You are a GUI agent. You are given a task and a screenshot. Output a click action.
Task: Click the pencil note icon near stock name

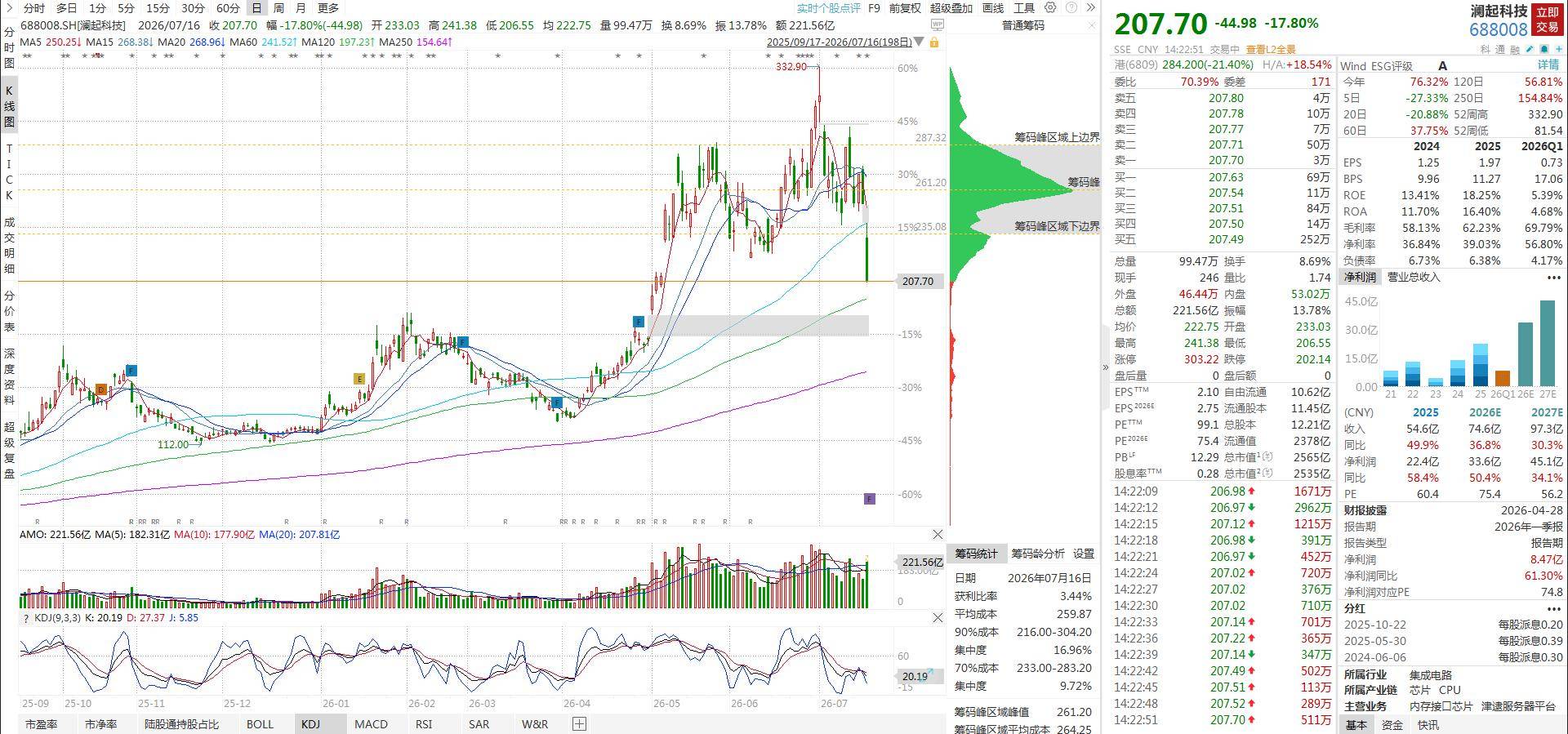(x=1530, y=49)
